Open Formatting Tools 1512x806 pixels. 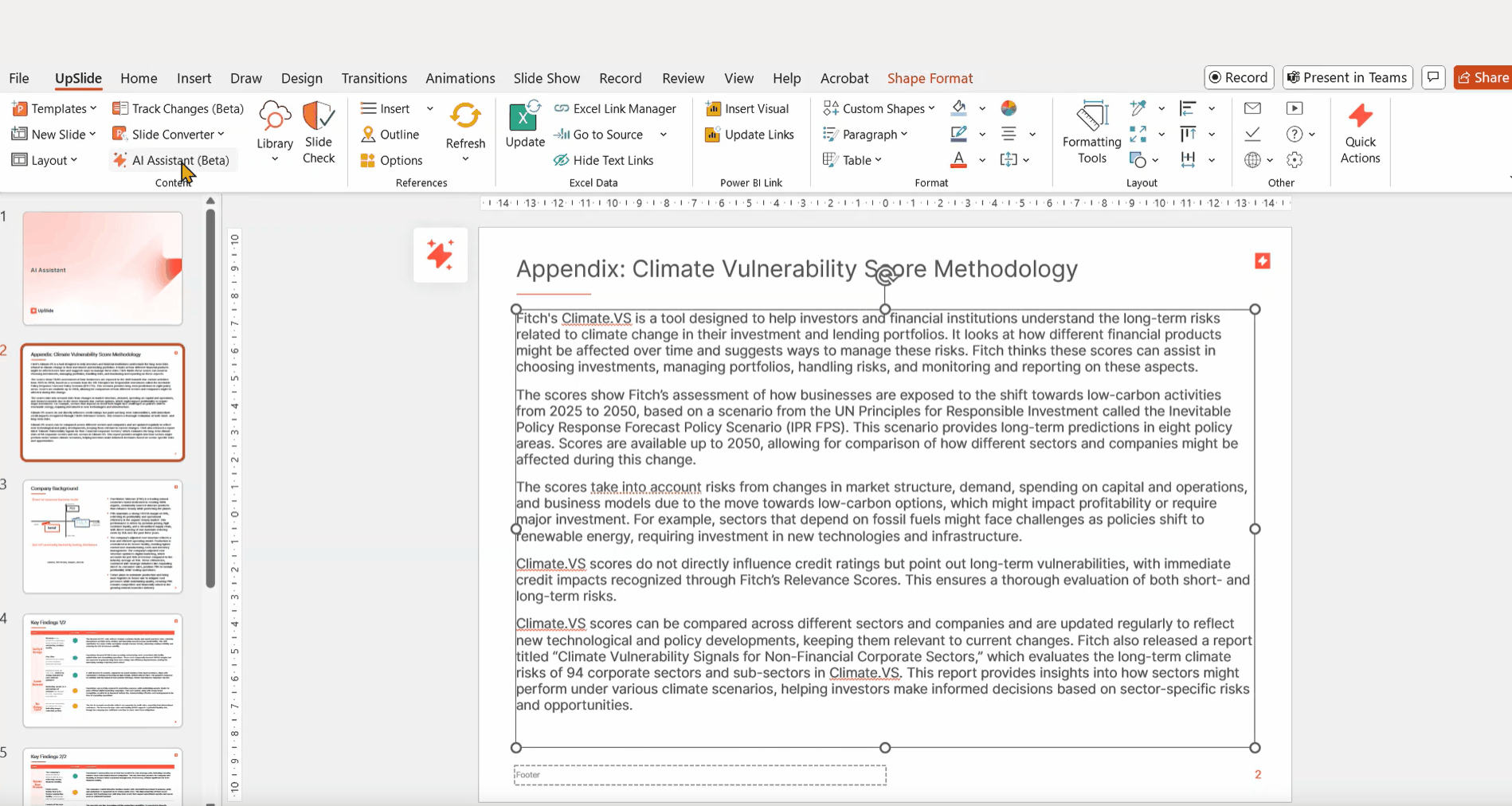pyautogui.click(x=1091, y=132)
